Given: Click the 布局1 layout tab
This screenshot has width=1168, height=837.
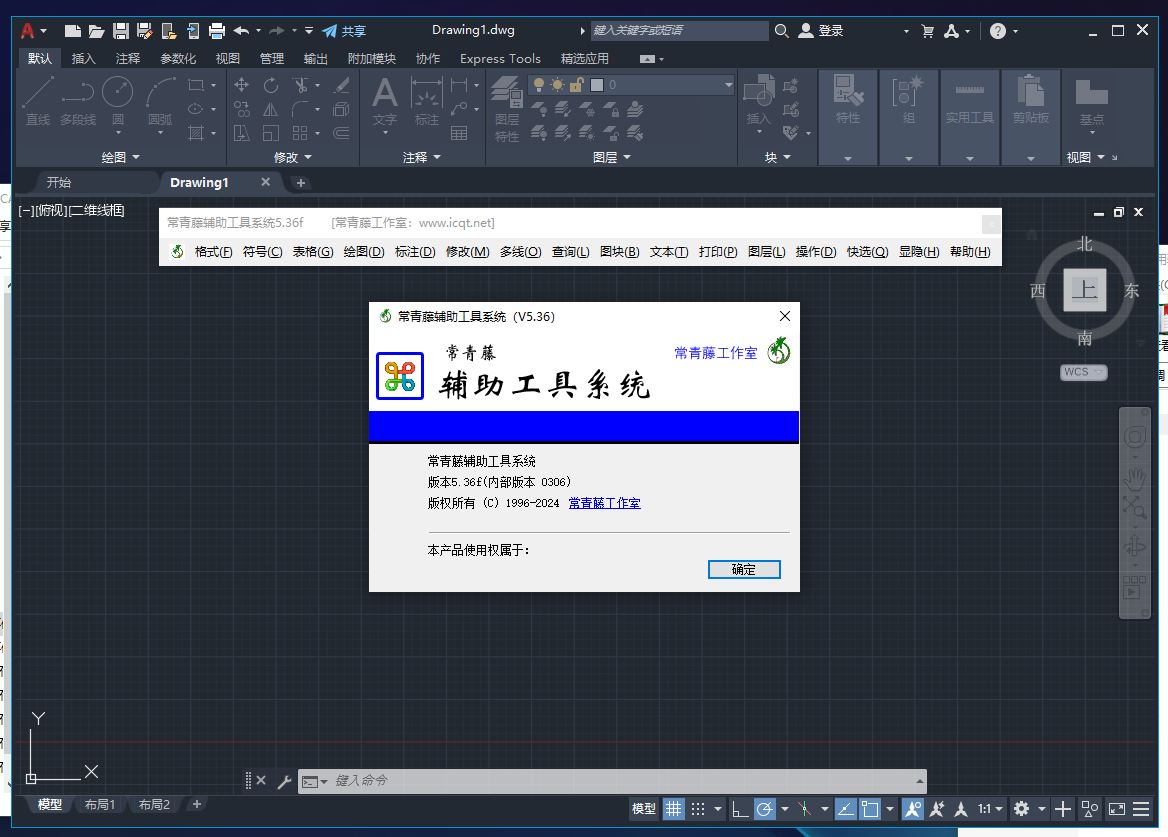Looking at the screenshot, I should (102, 804).
